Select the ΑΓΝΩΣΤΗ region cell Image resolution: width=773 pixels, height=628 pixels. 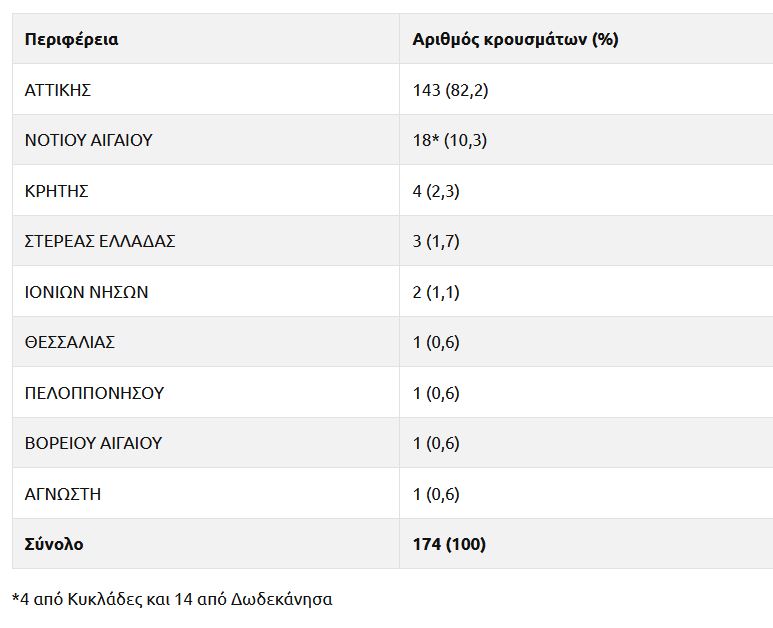point(62,494)
